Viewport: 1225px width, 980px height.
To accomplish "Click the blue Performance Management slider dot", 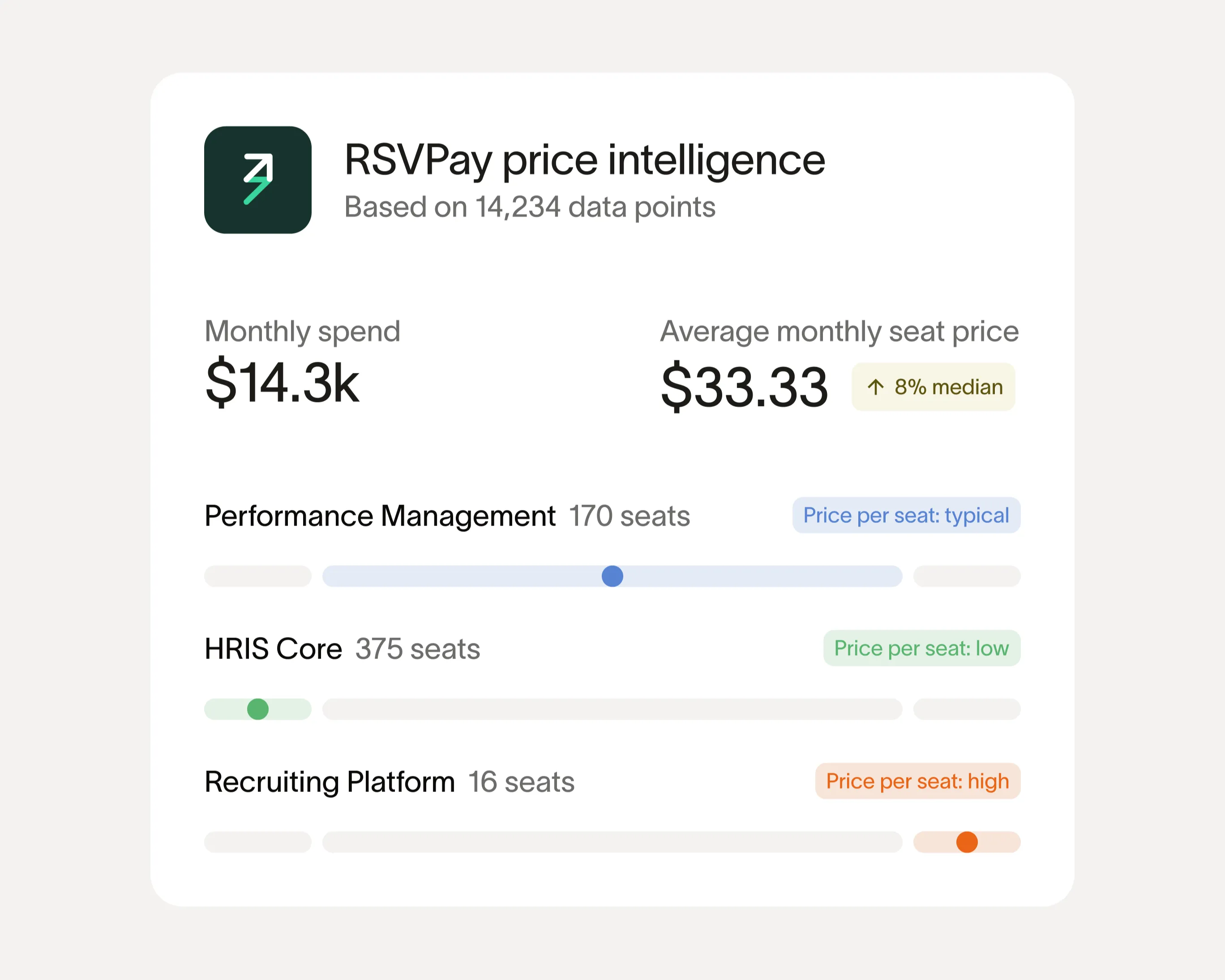I will pos(612,576).
